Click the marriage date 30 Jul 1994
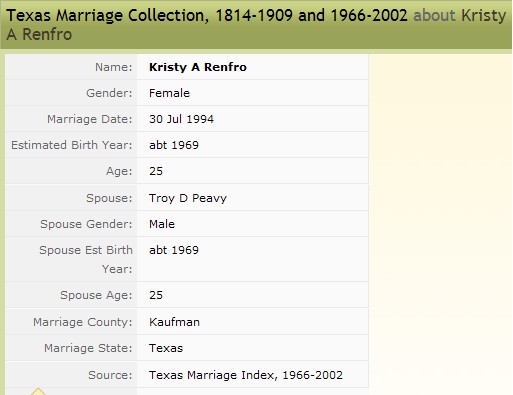 click(x=181, y=119)
